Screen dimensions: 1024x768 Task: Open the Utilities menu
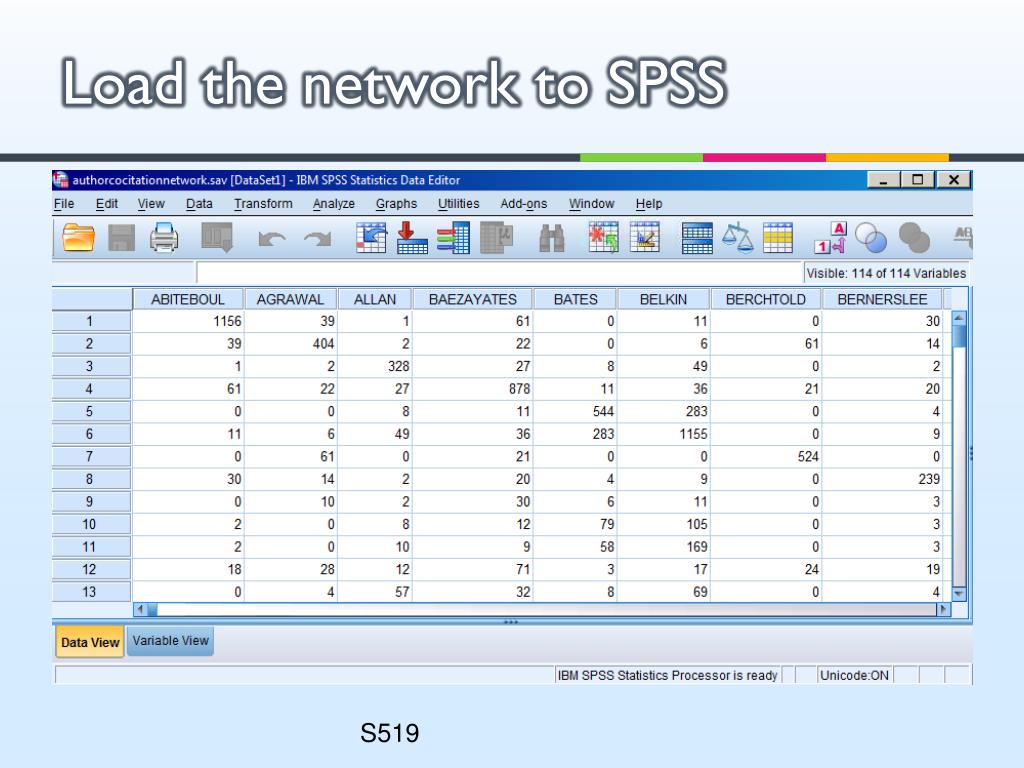click(458, 204)
